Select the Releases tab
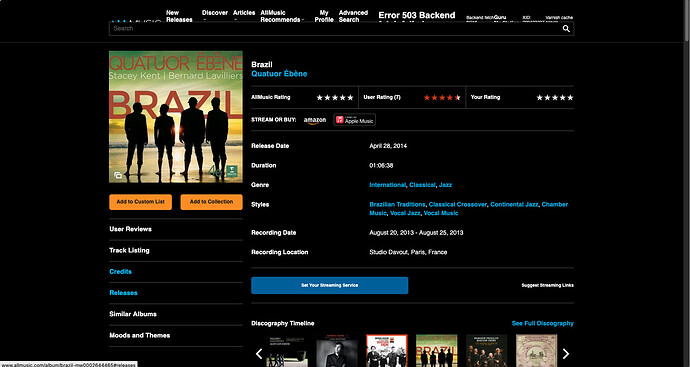 click(x=123, y=293)
